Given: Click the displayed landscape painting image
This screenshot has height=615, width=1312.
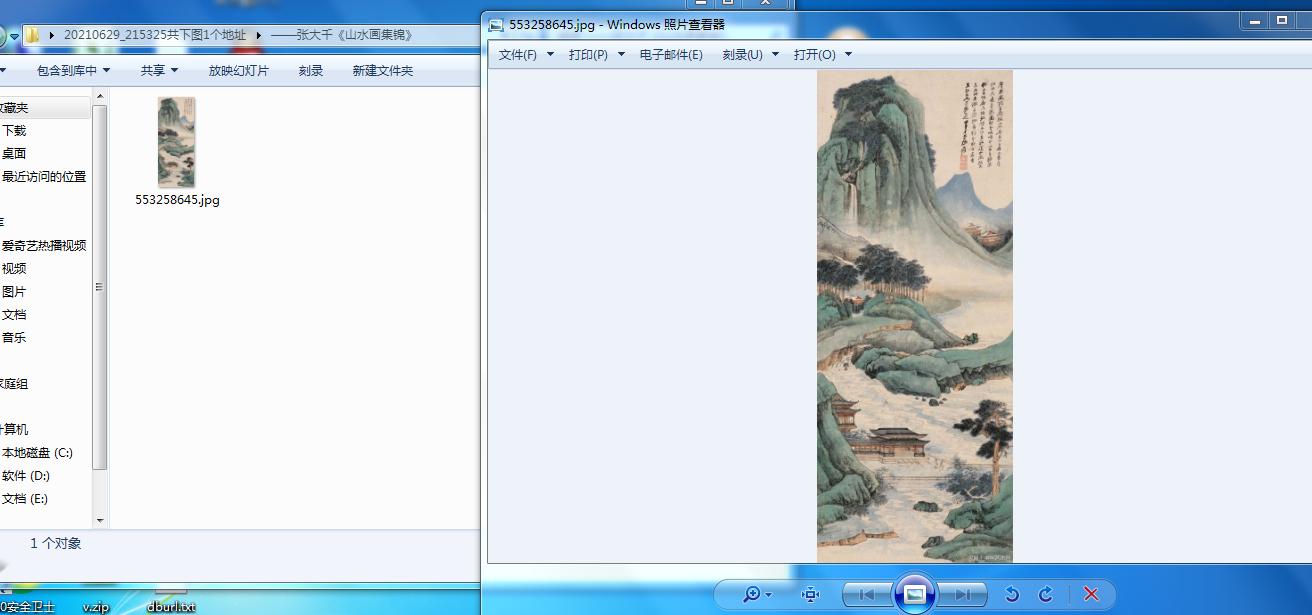Looking at the screenshot, I should 914,316.
